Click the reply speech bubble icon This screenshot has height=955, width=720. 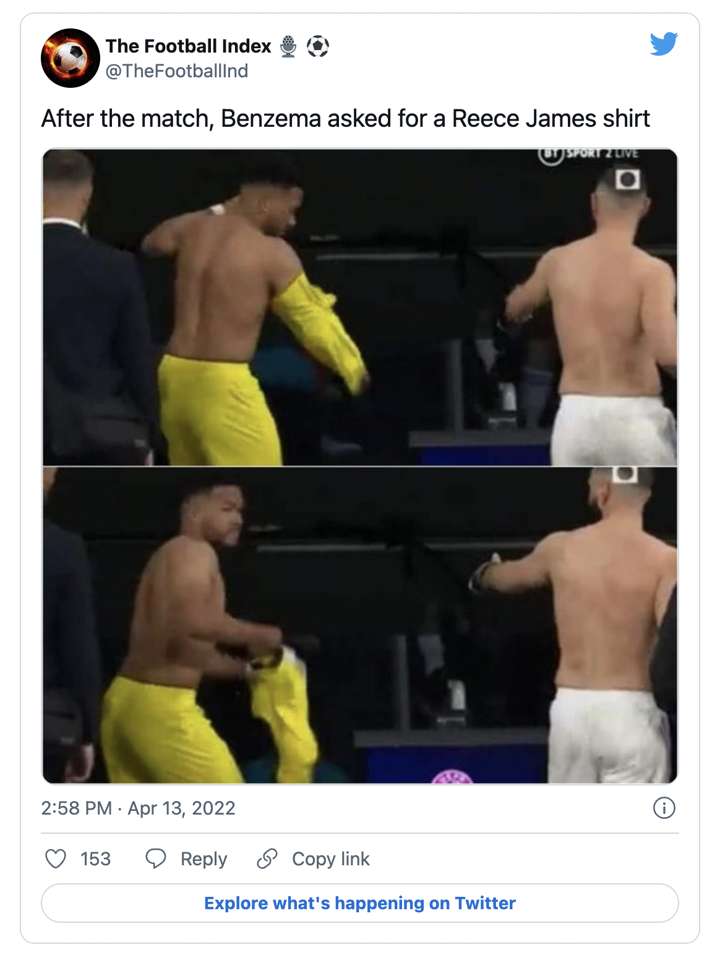(x=155, y=859)
